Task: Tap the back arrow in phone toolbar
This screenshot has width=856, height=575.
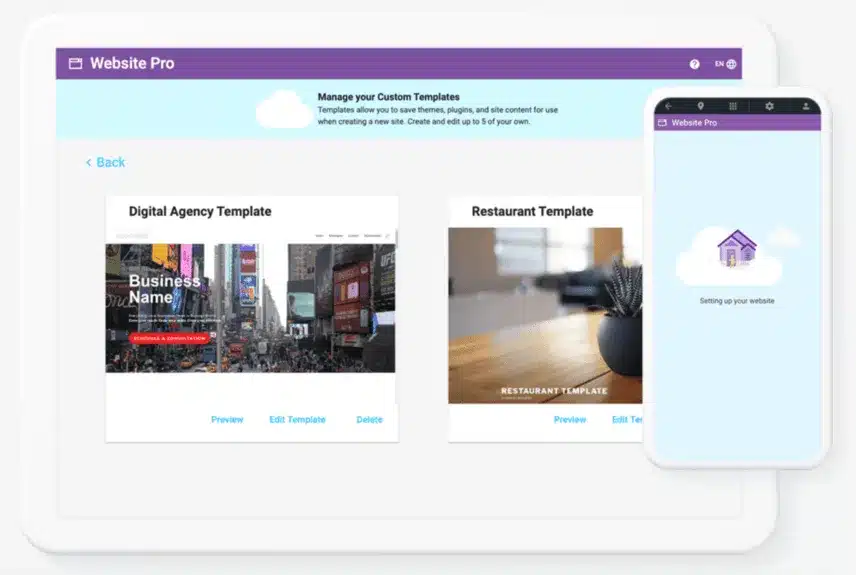Action: (x=668, y=106)
